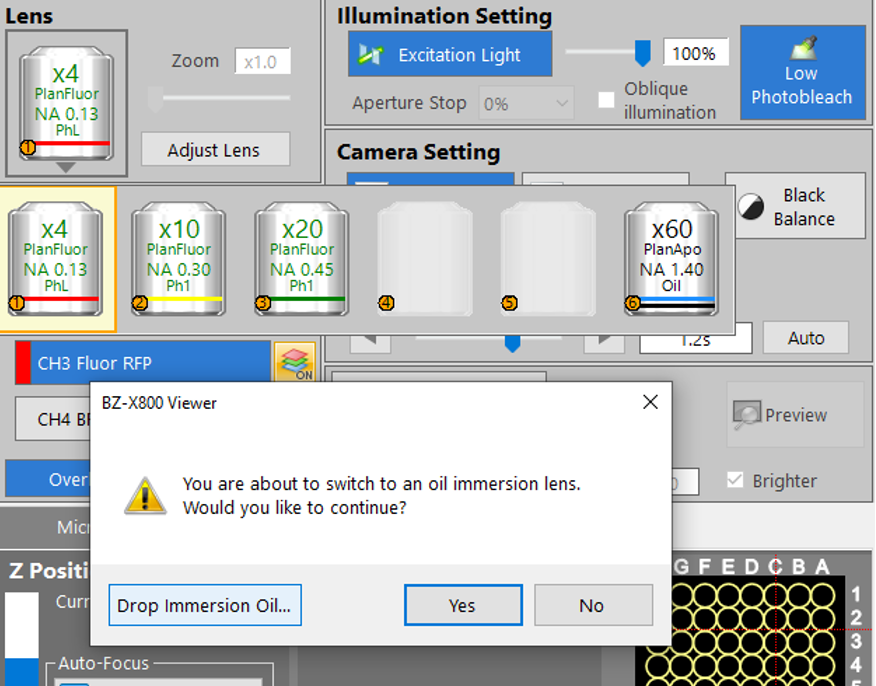The height and width of the screenshot is (686, 876).
Task: Uncheck the Brighter checkbox
Action: (x=735, y=480)
